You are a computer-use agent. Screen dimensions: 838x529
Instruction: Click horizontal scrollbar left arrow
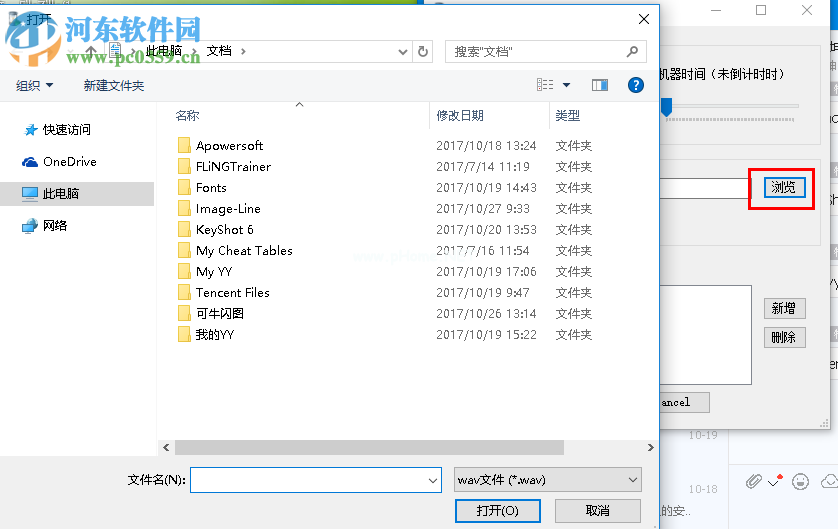[x=166, y=448]
